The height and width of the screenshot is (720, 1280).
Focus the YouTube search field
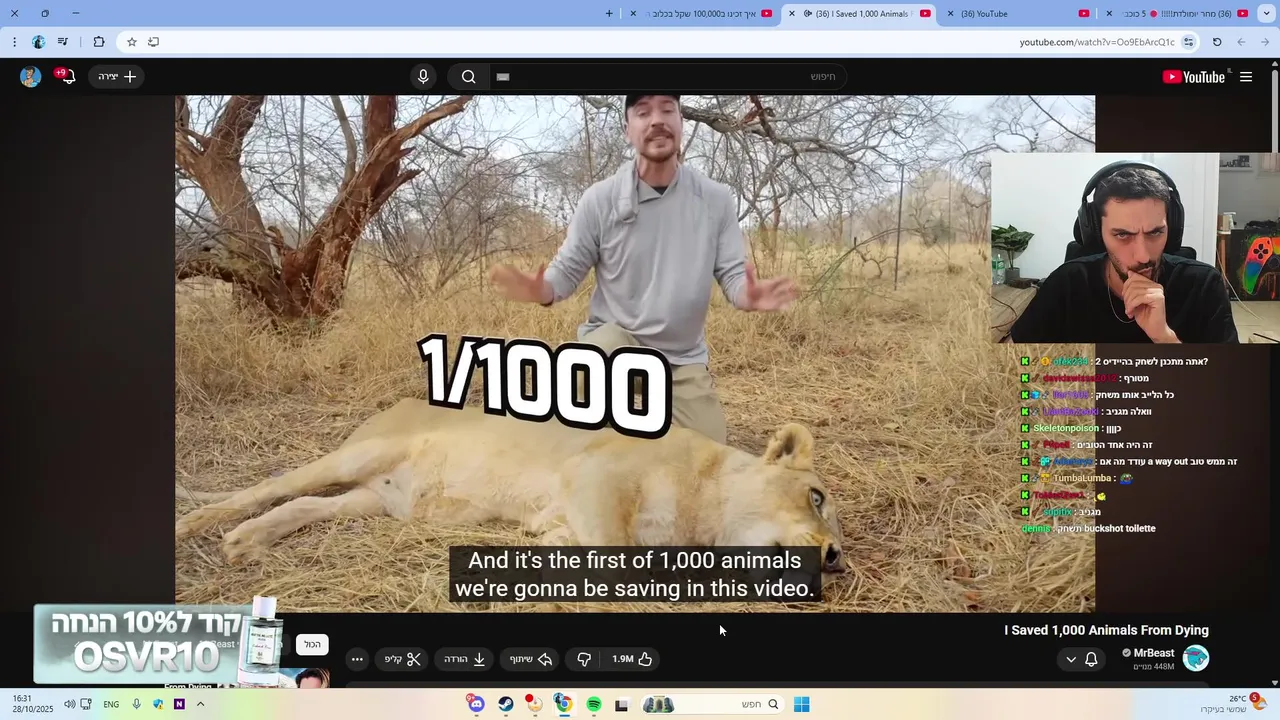point(668,77)
